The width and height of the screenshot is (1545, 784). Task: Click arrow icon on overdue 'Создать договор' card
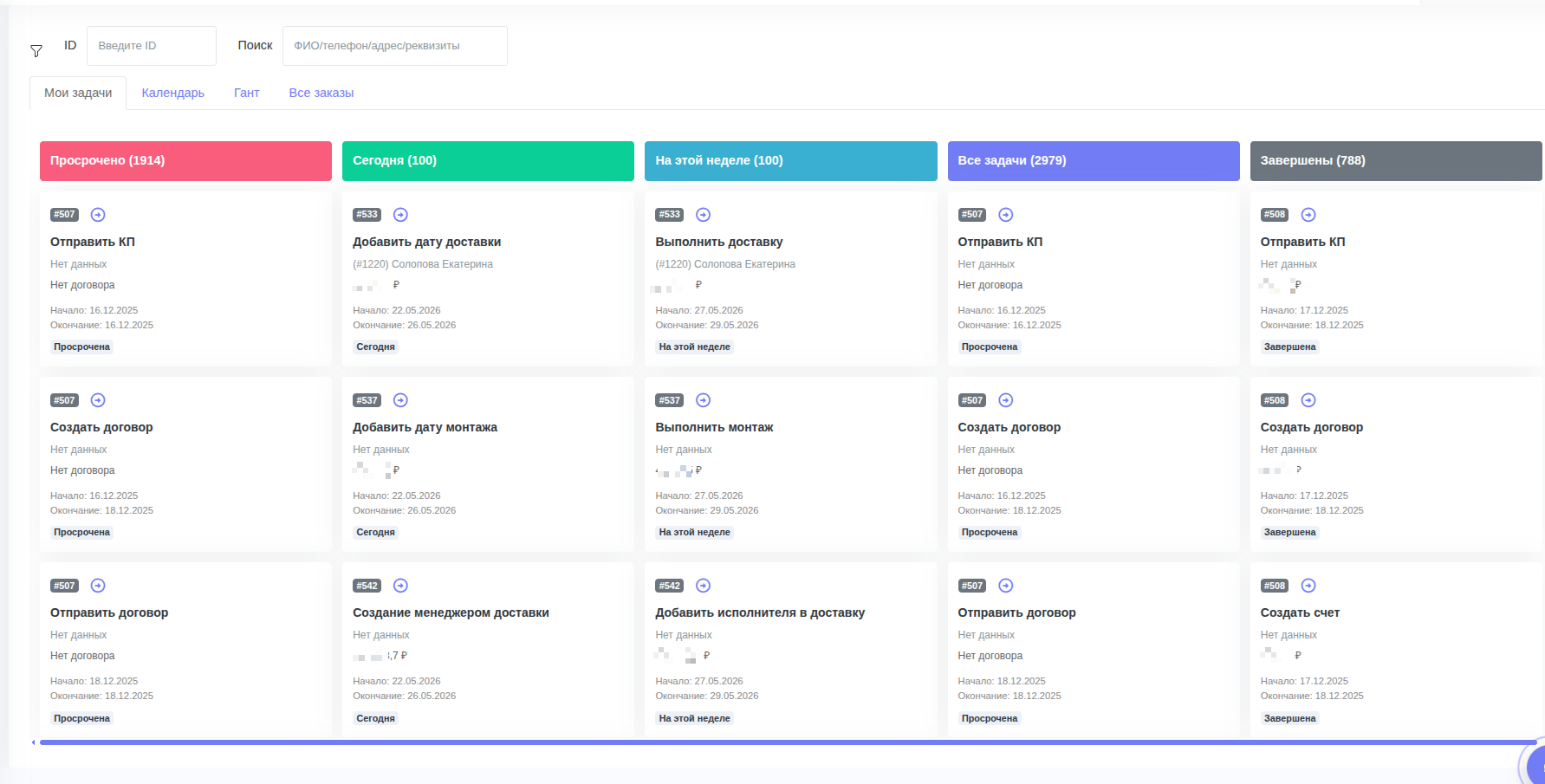pyautogui.click(x=98, y=400)
